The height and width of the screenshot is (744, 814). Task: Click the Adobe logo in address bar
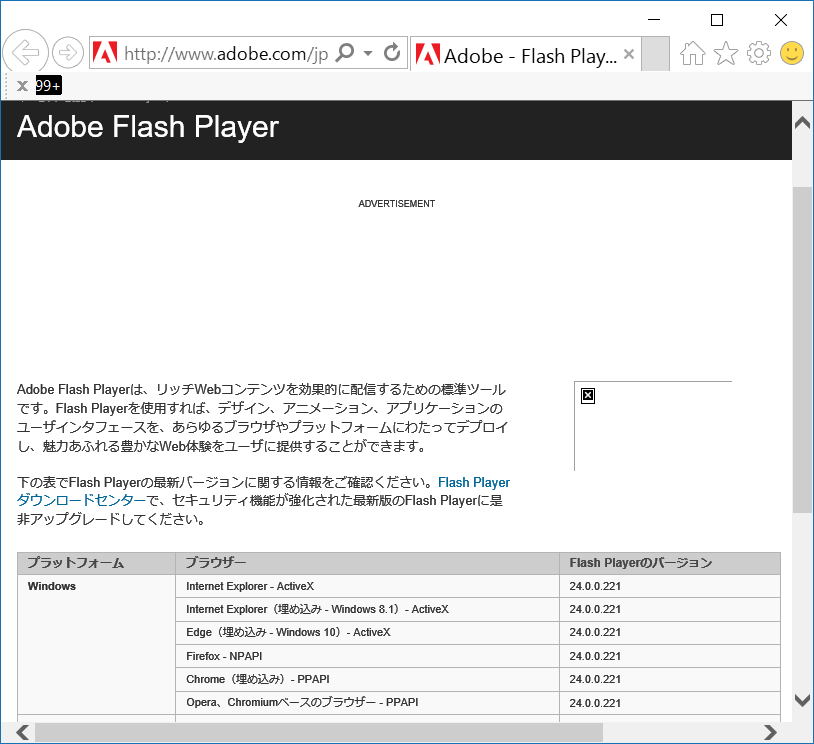(105, 52)
